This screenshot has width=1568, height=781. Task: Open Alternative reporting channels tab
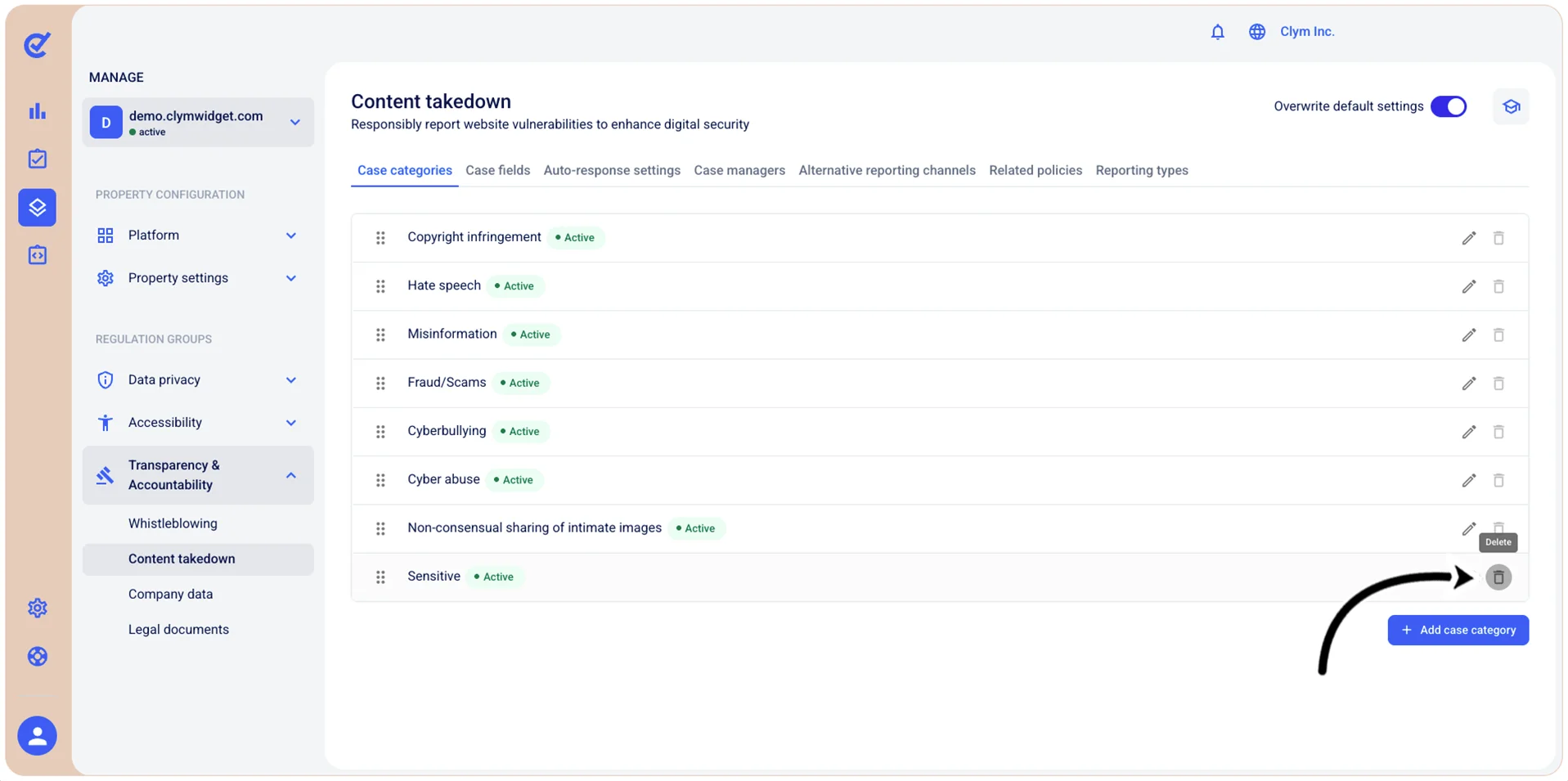point(887,170)
